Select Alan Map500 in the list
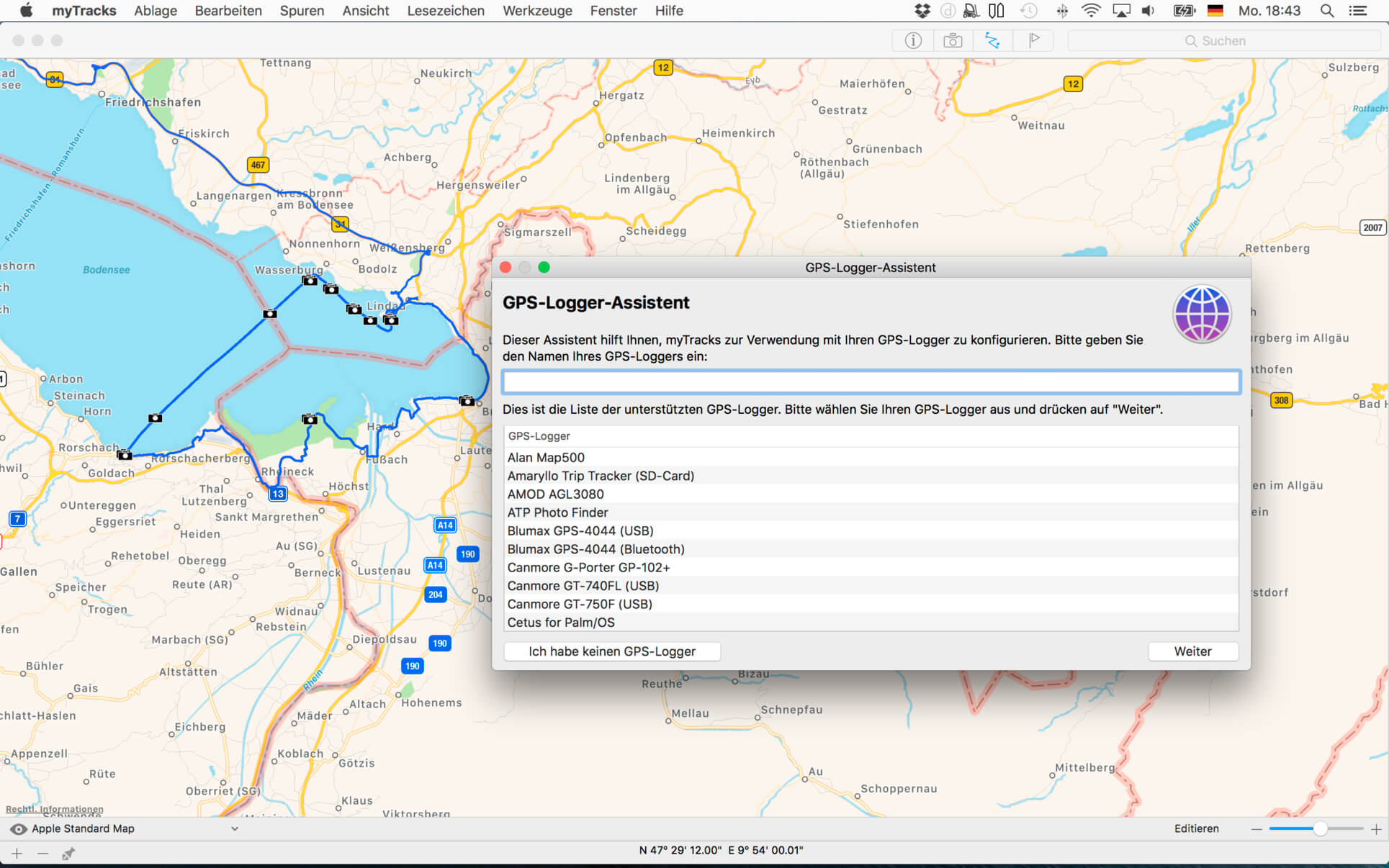Viewport: 1389px width, 868px height. click(871, 458)
